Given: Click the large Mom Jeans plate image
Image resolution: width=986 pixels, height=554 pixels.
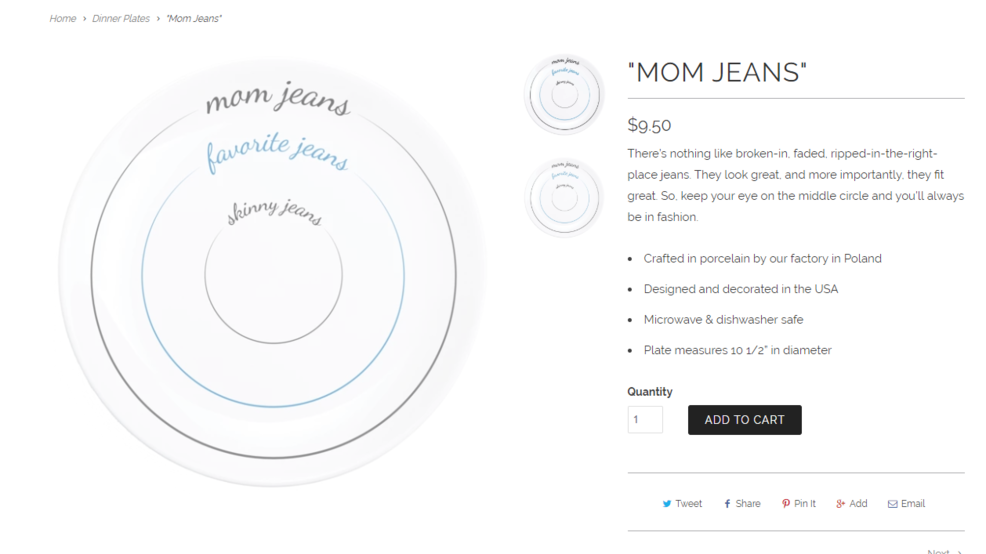Looking at the screenshot, I should point(273,274).
